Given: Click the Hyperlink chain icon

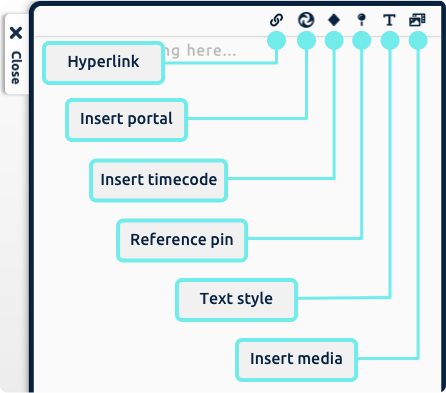Looking at the screenshot, I should tap(276, 20).
